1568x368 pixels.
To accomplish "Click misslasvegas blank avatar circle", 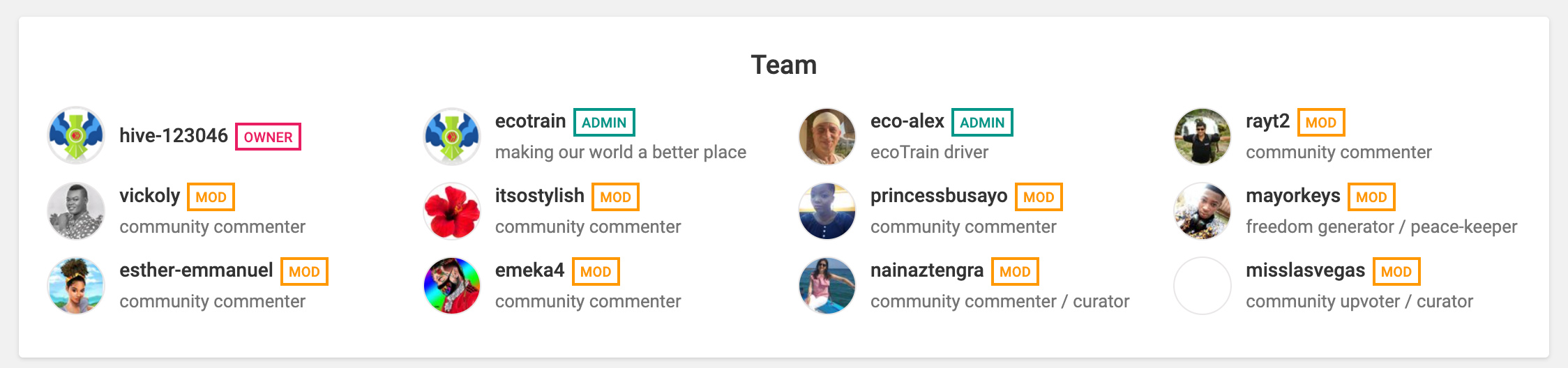I will coord(1203,285).
